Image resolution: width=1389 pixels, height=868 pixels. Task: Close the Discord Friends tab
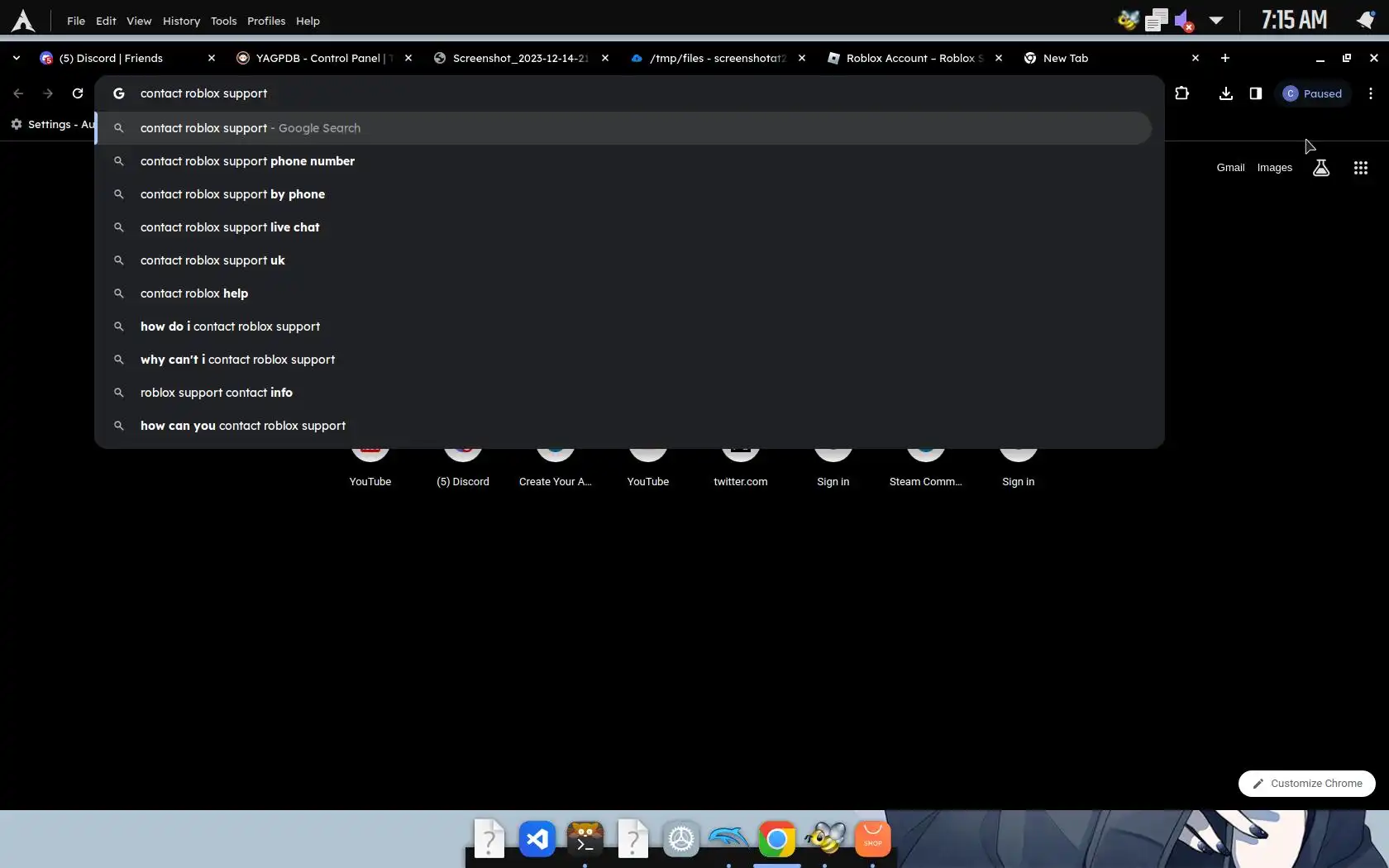212,58
